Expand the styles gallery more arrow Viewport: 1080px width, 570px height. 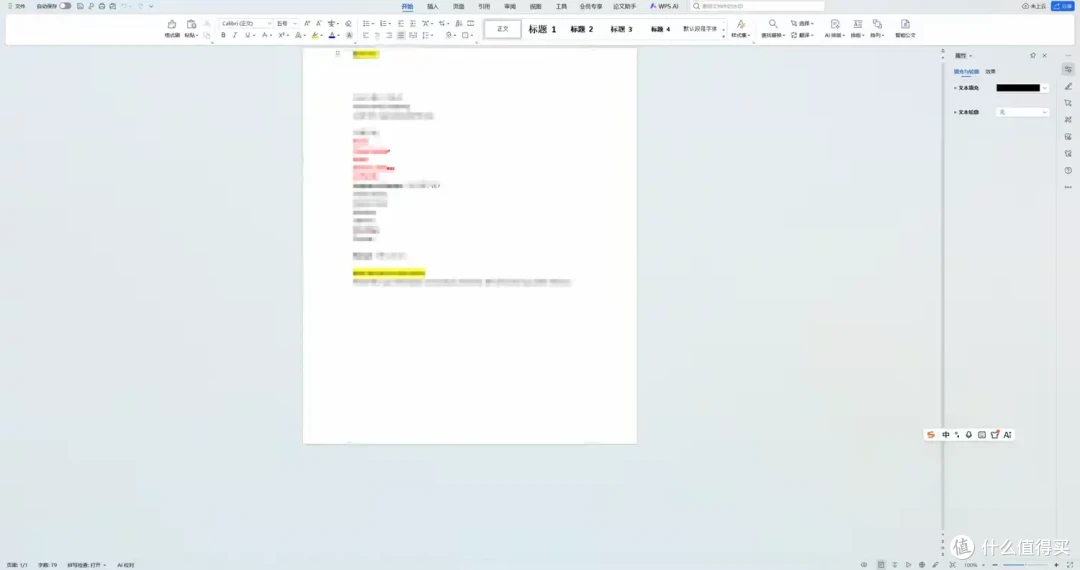click(723, 36)
